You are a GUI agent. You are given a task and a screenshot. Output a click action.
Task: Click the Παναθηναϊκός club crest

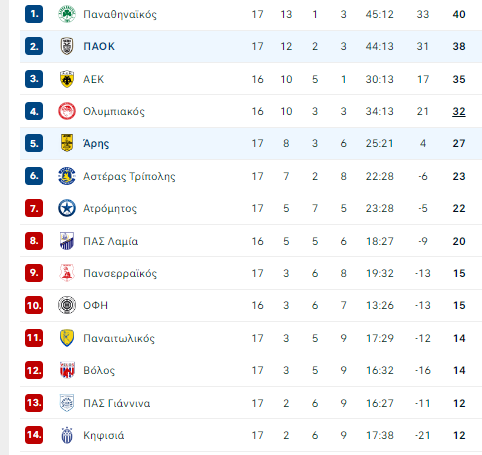point(67,14)
